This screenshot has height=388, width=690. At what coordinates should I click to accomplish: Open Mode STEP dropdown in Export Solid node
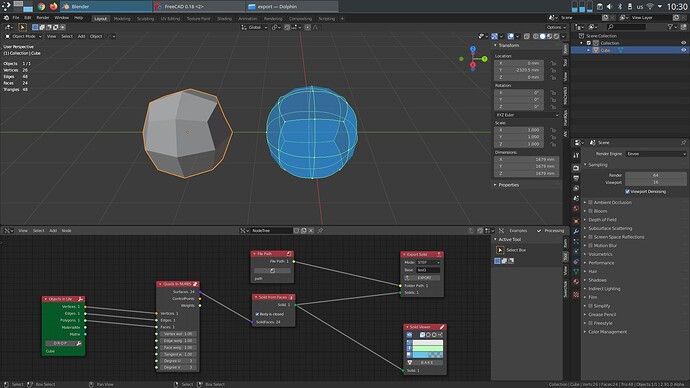pos(428,262)
